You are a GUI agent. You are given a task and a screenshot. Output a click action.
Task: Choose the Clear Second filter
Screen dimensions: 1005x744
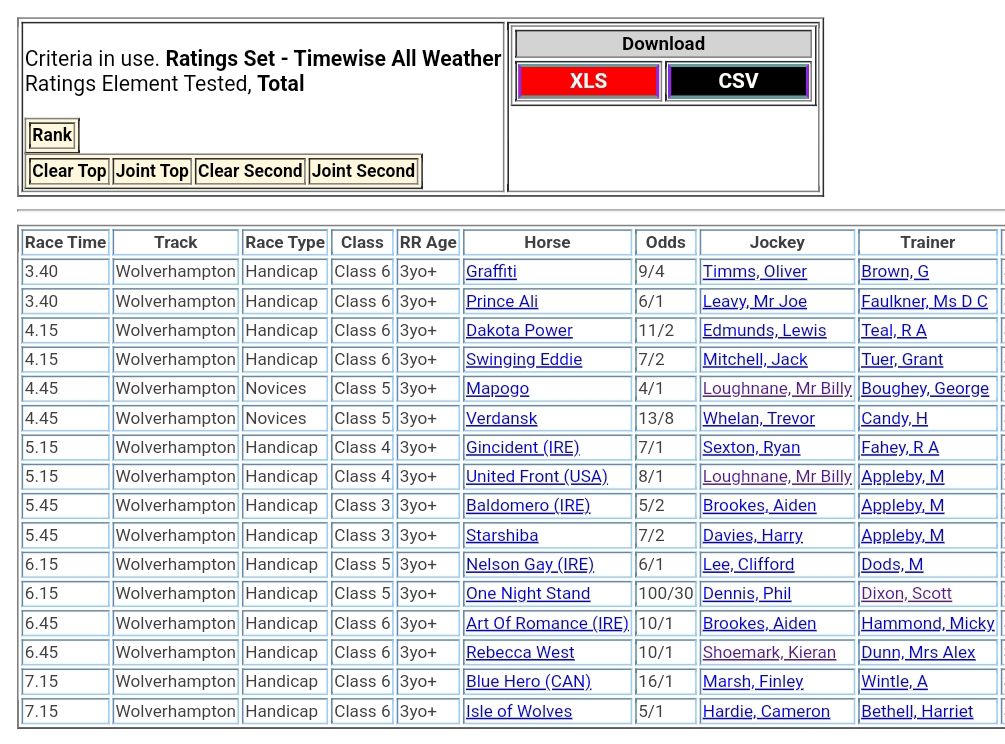[x=250, y=171]
